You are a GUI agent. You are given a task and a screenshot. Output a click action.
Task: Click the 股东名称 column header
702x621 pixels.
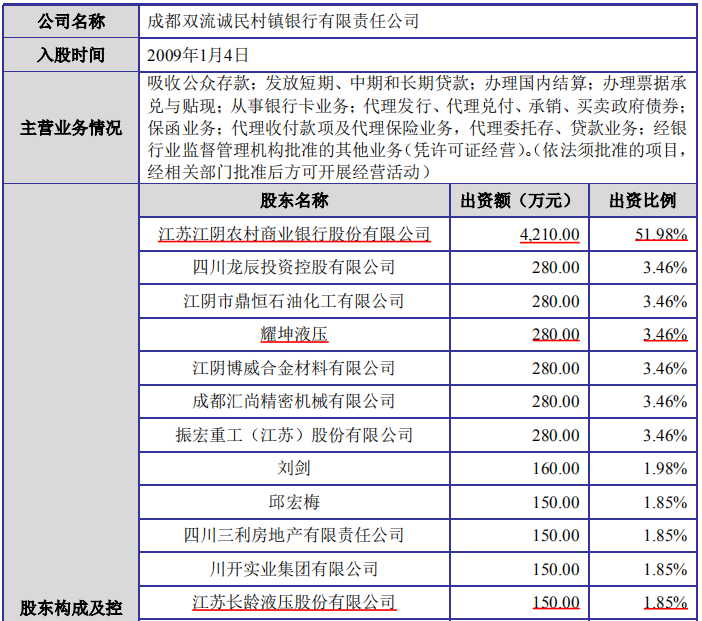294,201
